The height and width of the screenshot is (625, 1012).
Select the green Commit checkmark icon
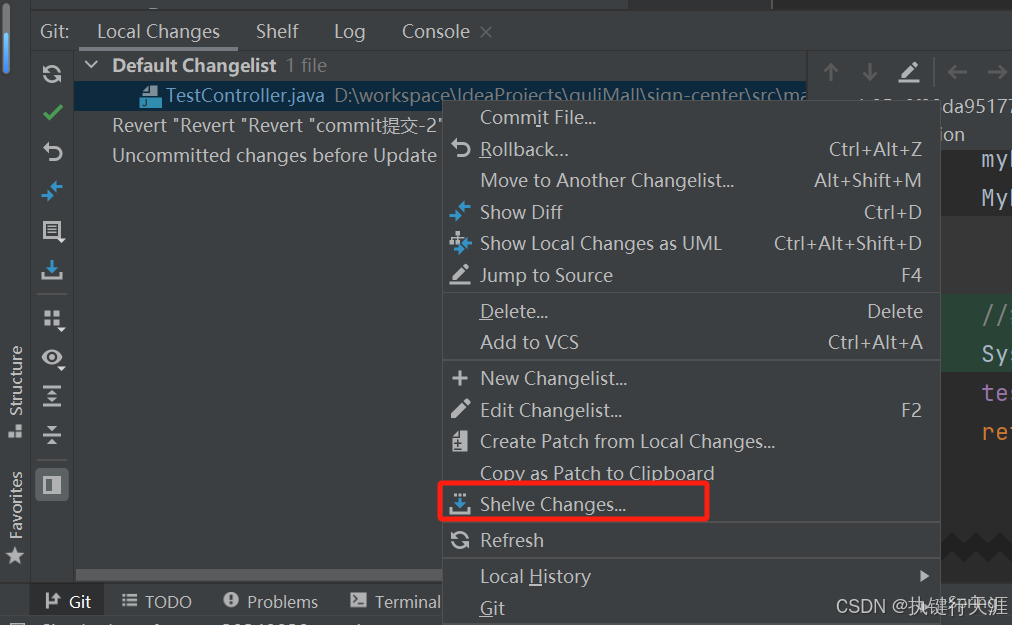click(x=52, y=112)
